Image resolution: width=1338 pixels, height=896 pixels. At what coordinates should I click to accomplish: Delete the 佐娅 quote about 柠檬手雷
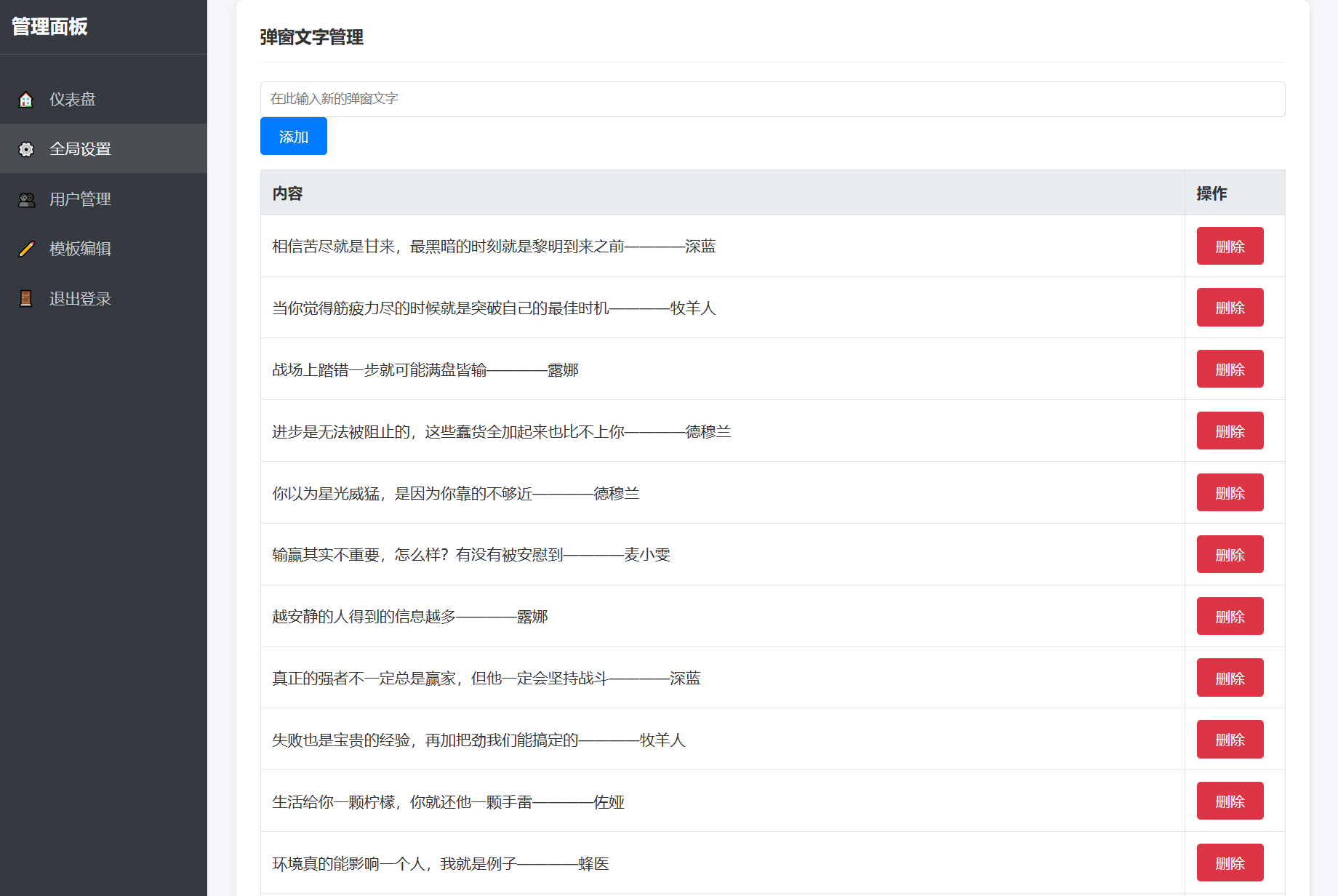coord(1230,800)
